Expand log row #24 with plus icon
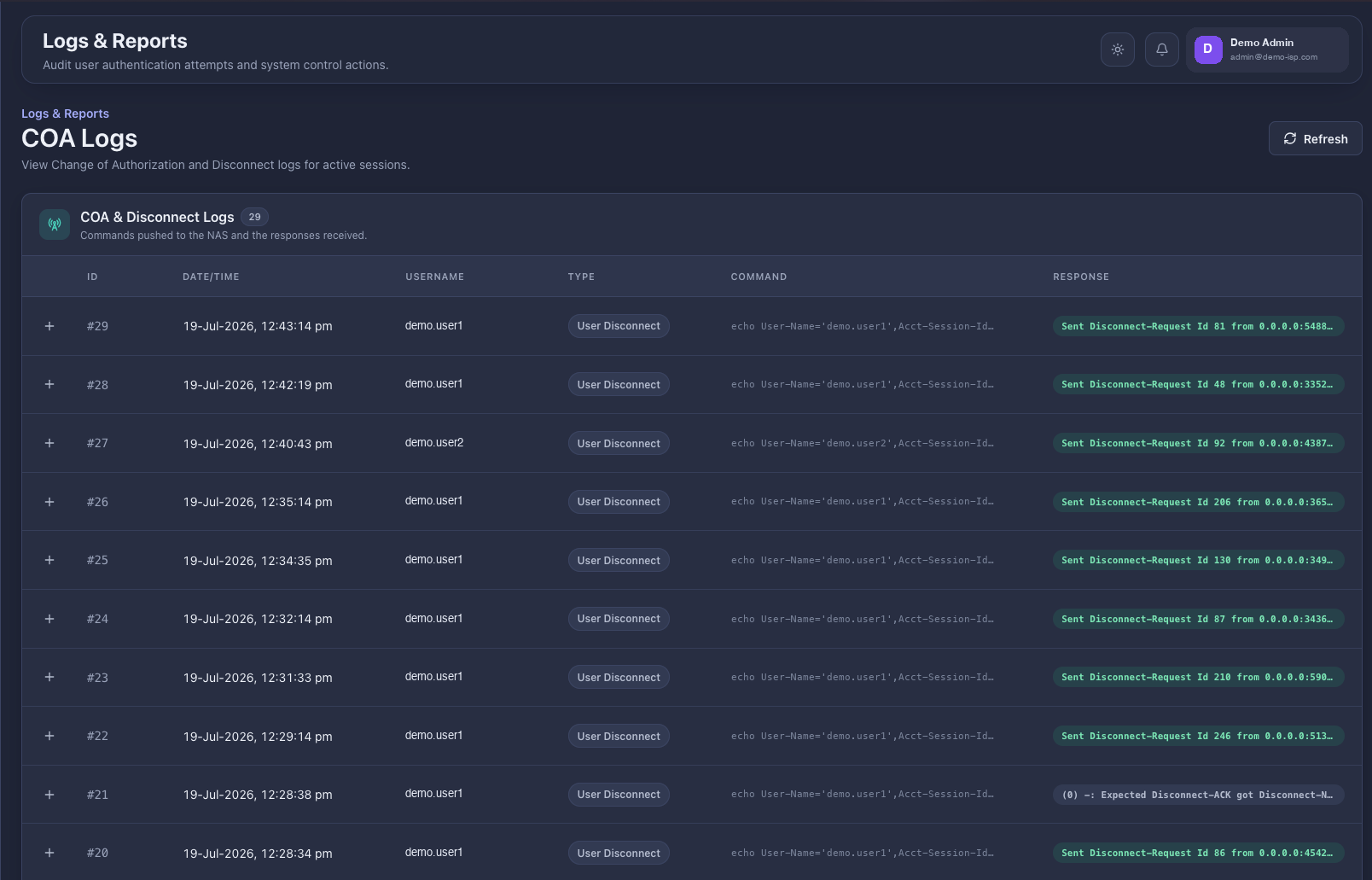The height and width of the screenshot is (880, 1372). click(x=49, y=619)
